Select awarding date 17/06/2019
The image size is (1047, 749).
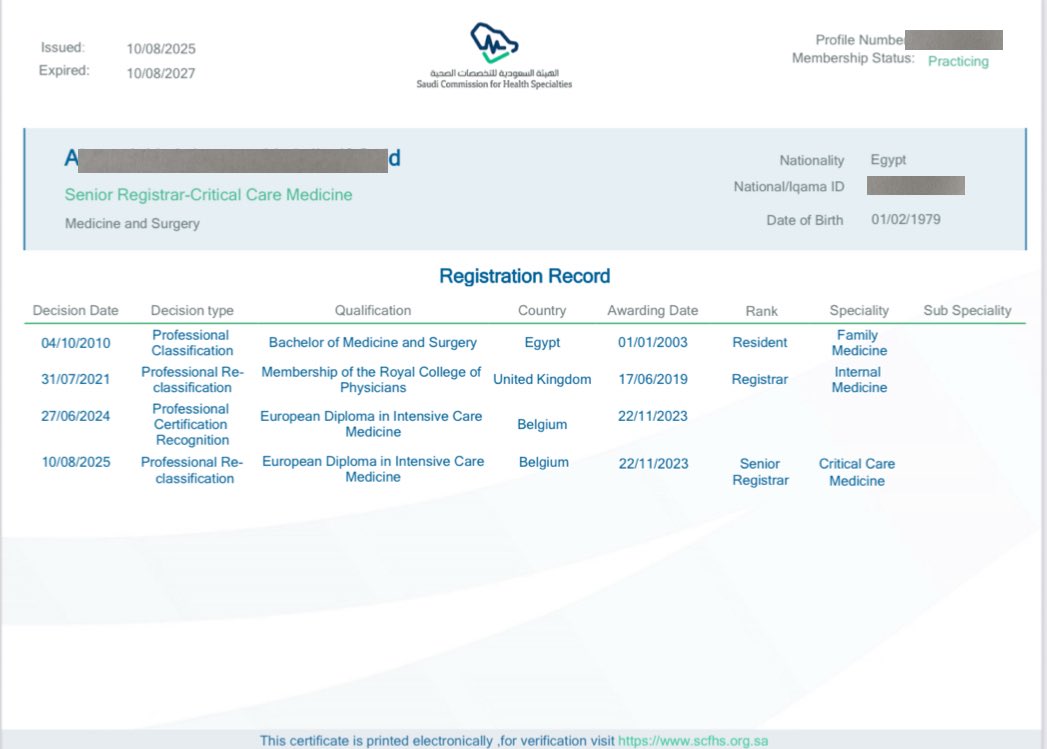pos(652,379)
